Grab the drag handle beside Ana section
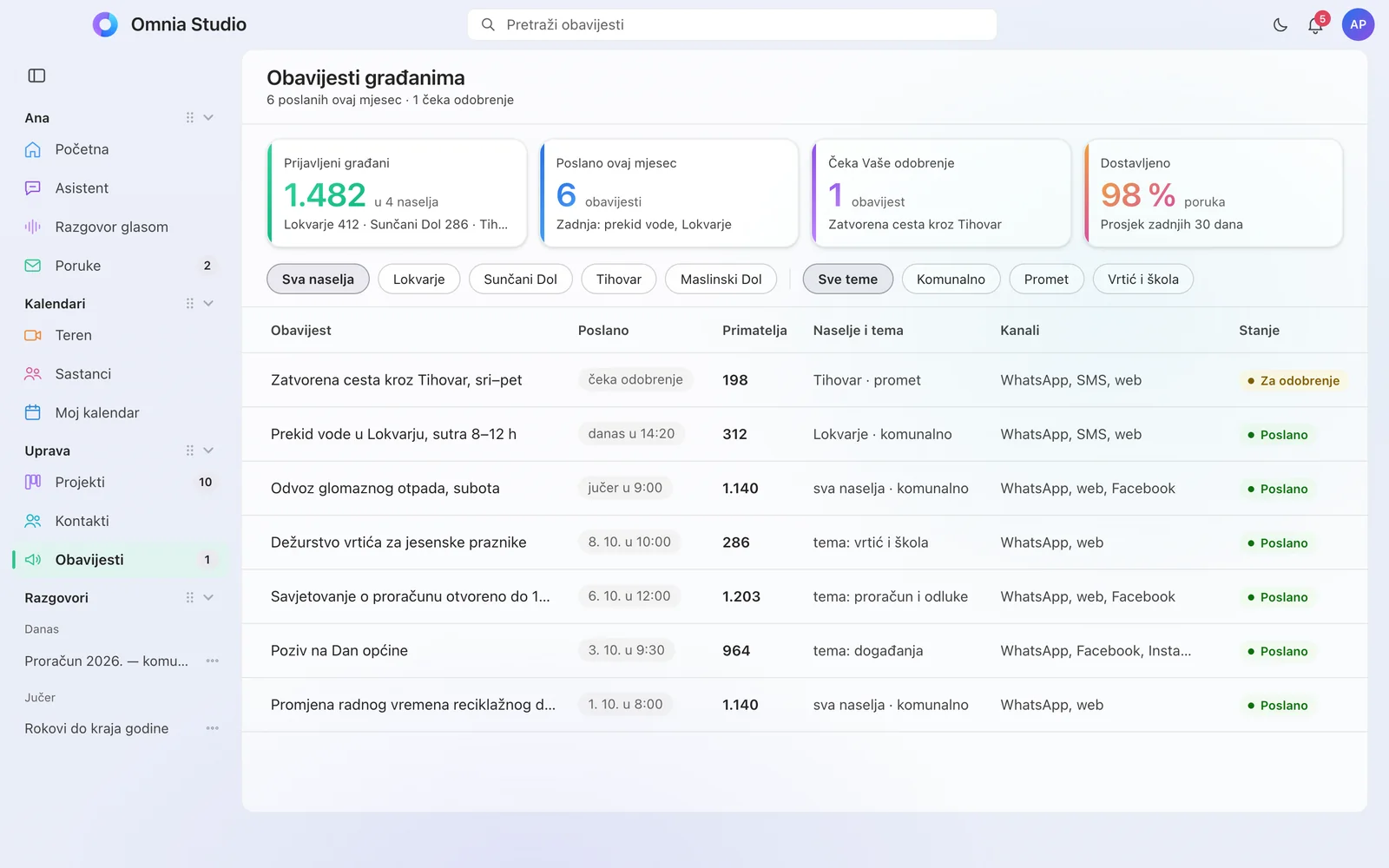The height and width of the screenshot is (868, 1389). click(x=189, y=118)
